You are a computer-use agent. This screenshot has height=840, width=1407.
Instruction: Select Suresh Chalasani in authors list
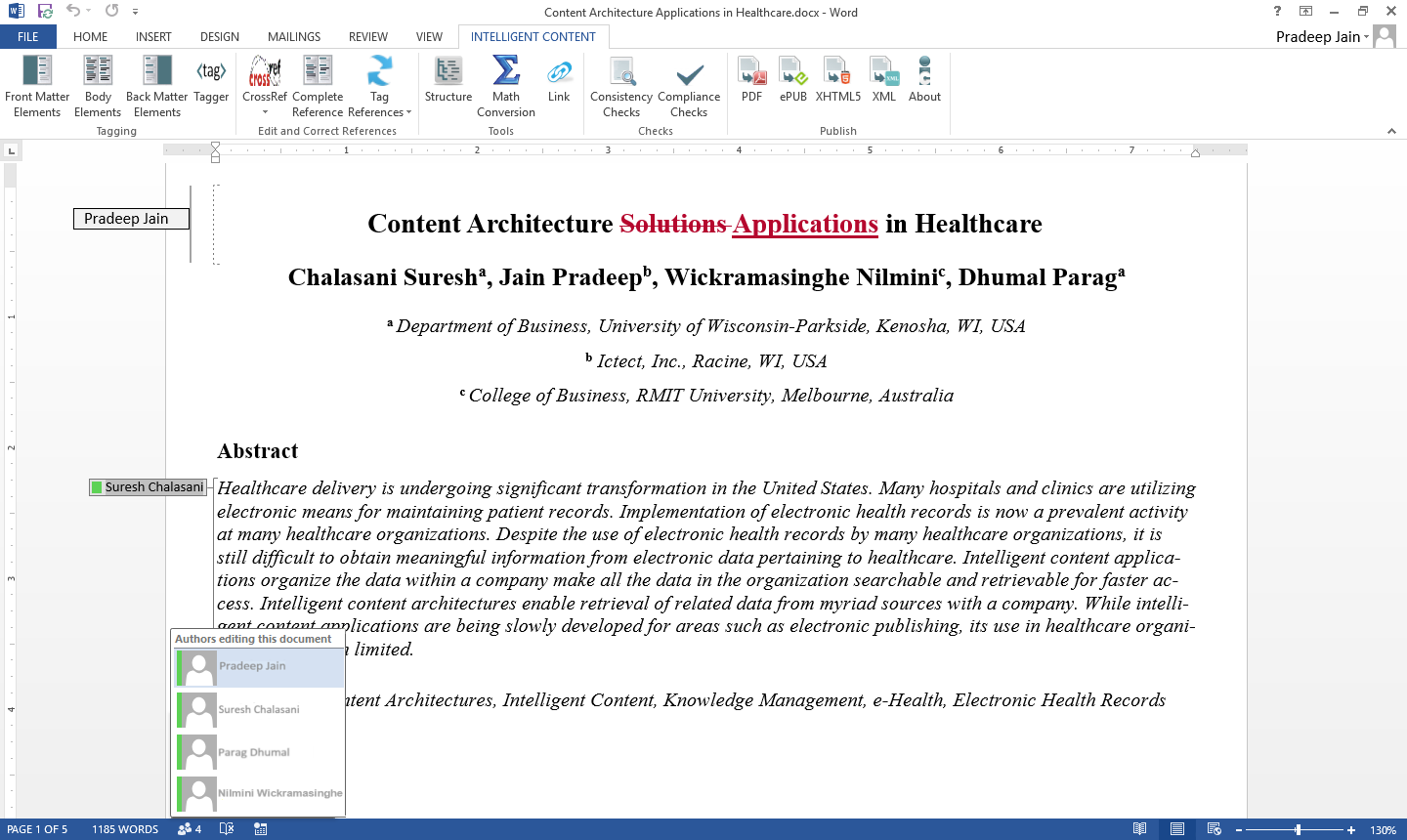point(260,710)
